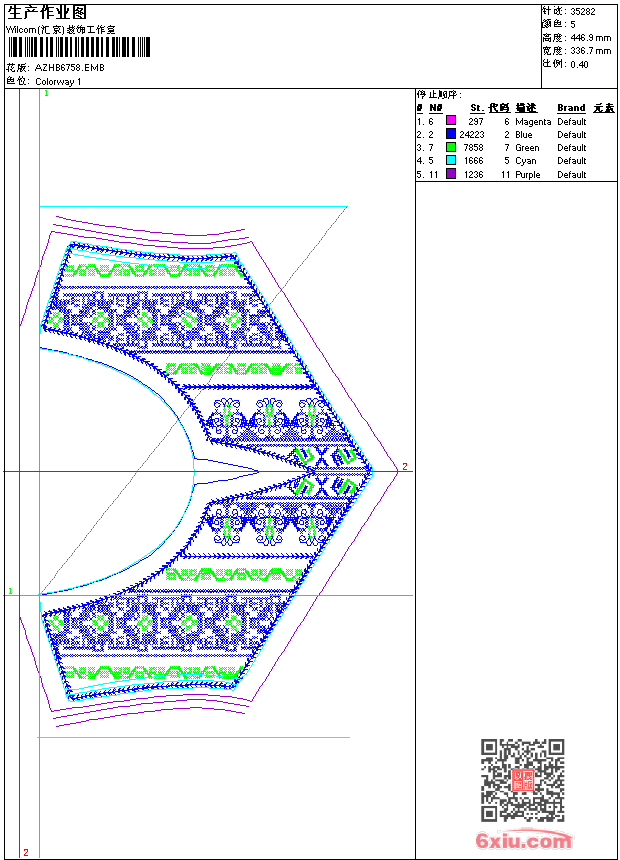This screenshot has height=860, width=620.
Task: Click the QR code image
Action: 523,780
